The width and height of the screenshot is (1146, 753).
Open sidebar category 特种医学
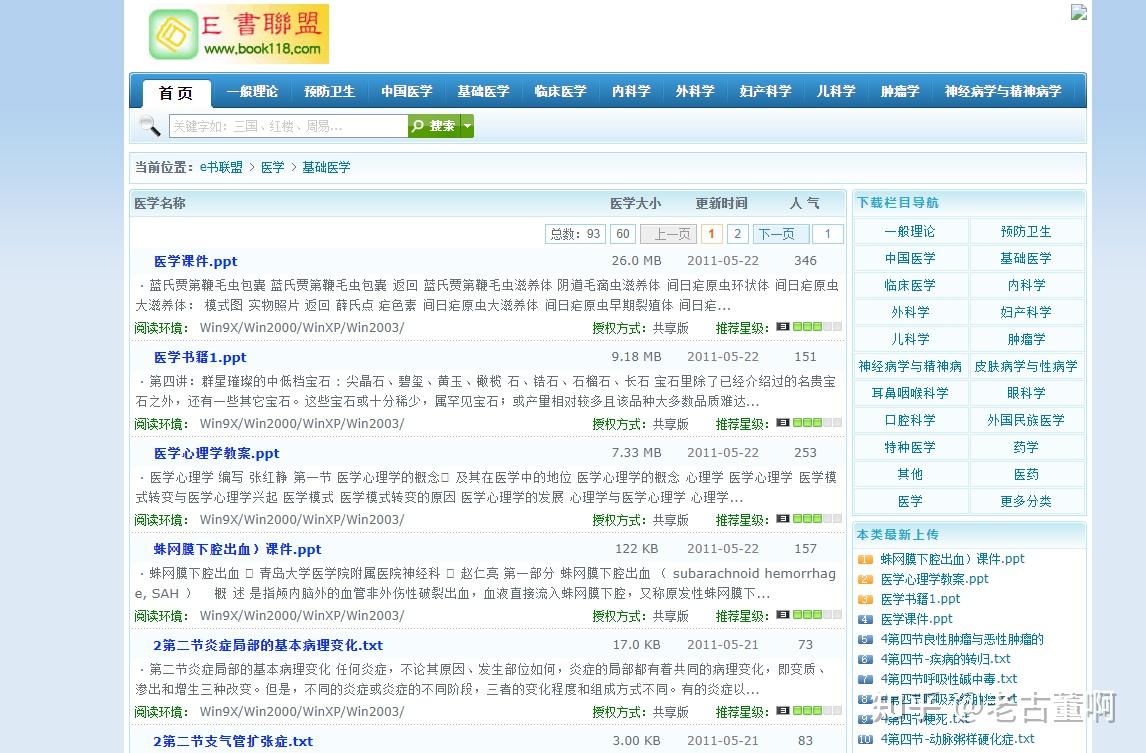910,447
